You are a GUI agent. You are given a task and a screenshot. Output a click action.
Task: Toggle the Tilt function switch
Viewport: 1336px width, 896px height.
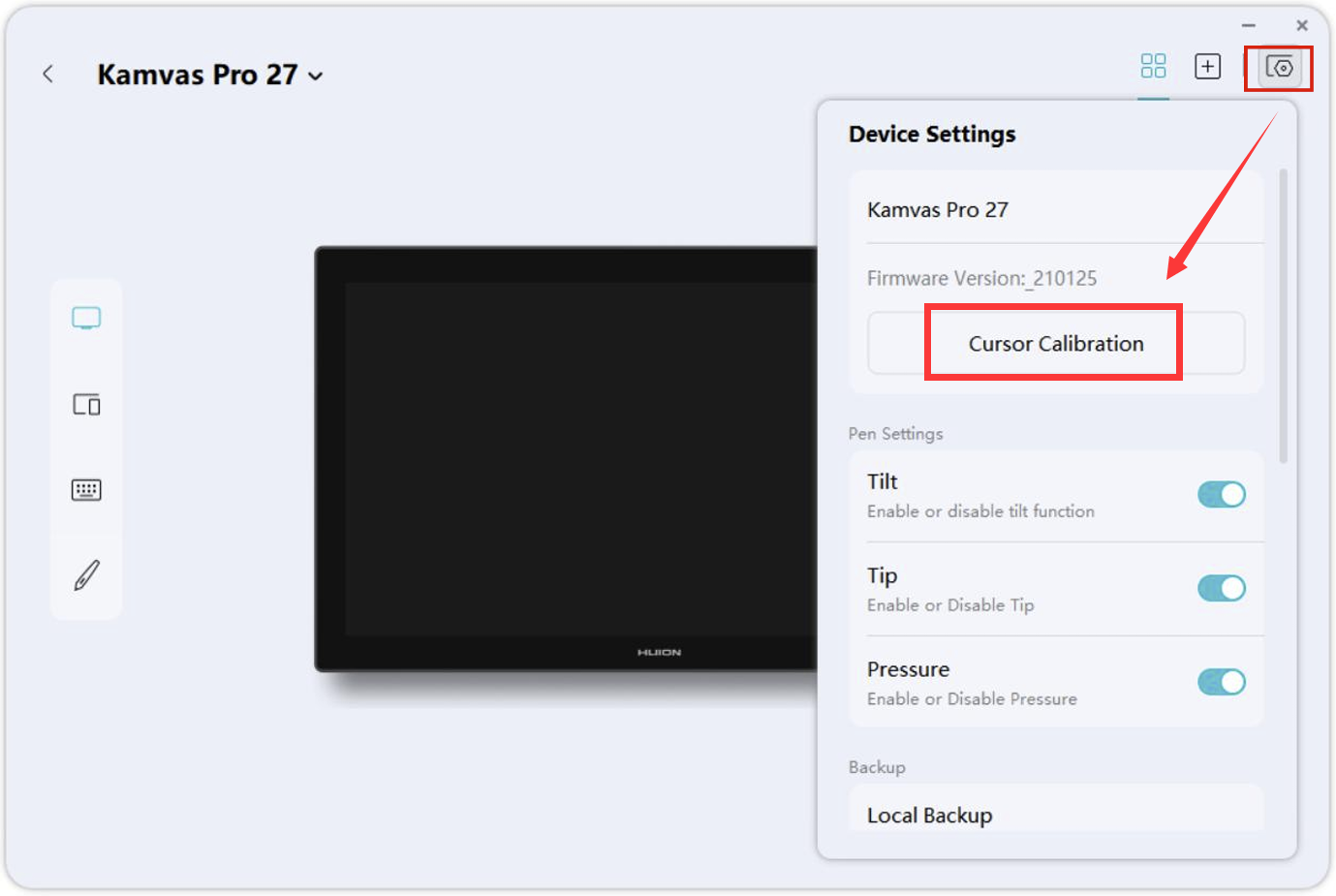click(1222, 495)
